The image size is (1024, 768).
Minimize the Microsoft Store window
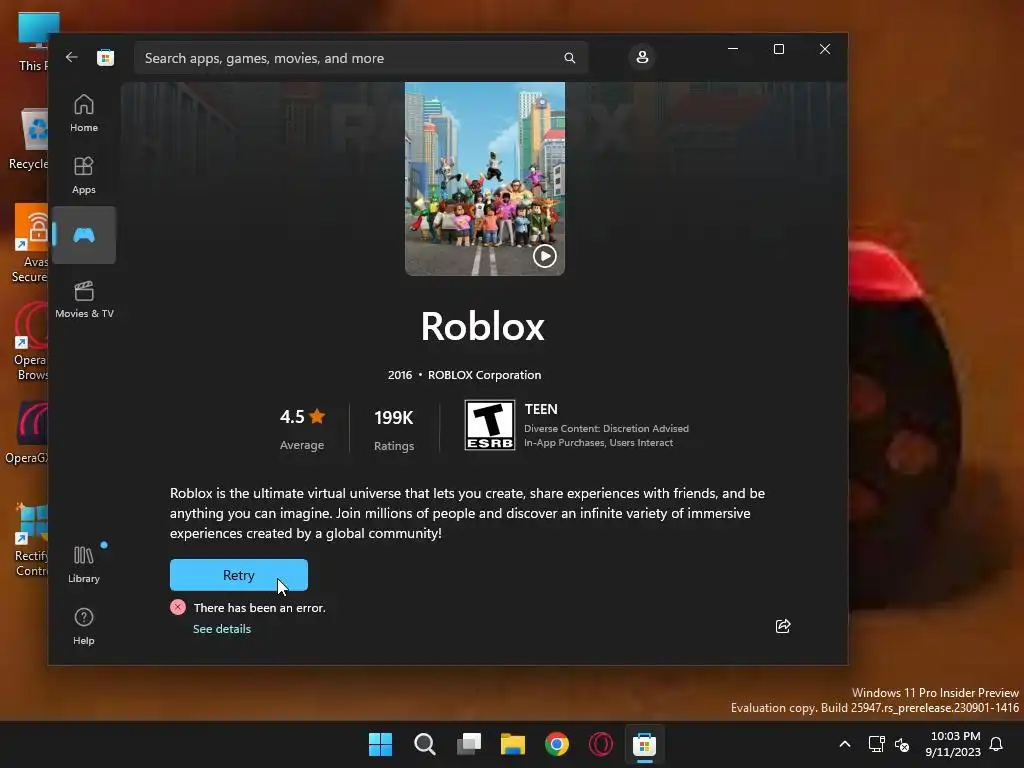tap(733, 49)
